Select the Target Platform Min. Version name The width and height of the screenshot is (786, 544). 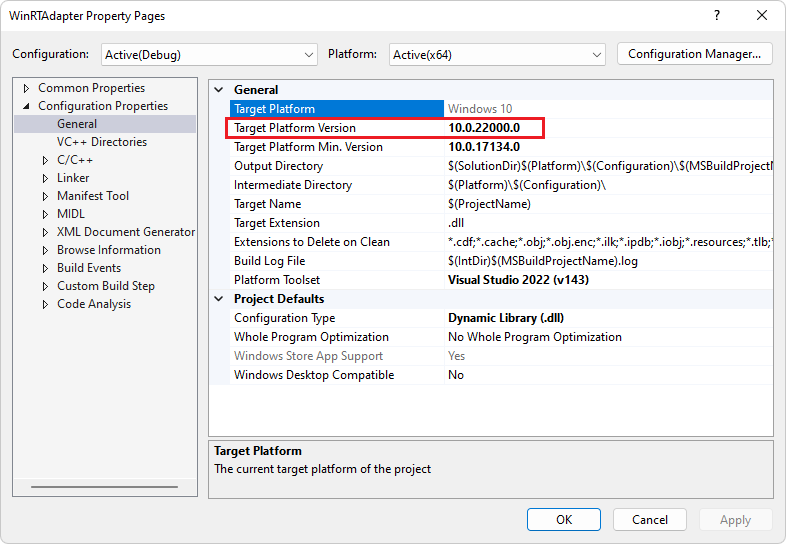(x=308, y=147)
